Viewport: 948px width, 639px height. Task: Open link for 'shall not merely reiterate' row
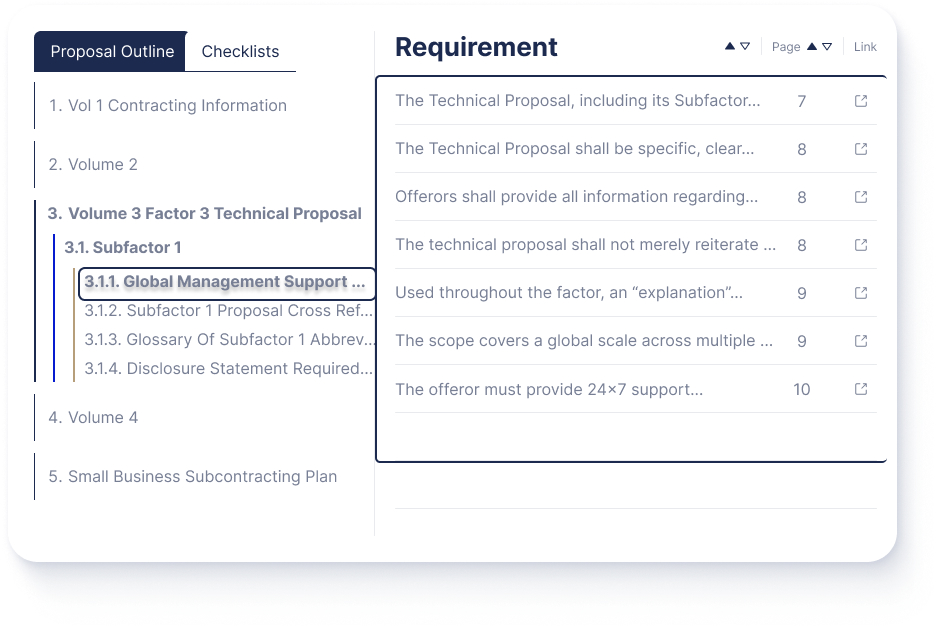coord(860,245)
